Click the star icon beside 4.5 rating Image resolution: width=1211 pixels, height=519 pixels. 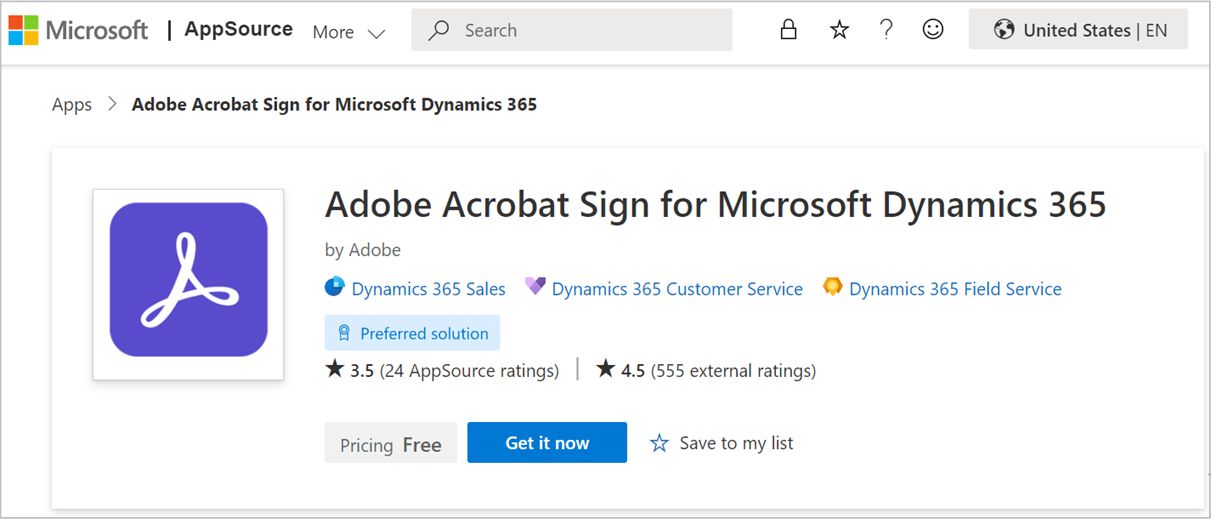click(x=606, y=369)
